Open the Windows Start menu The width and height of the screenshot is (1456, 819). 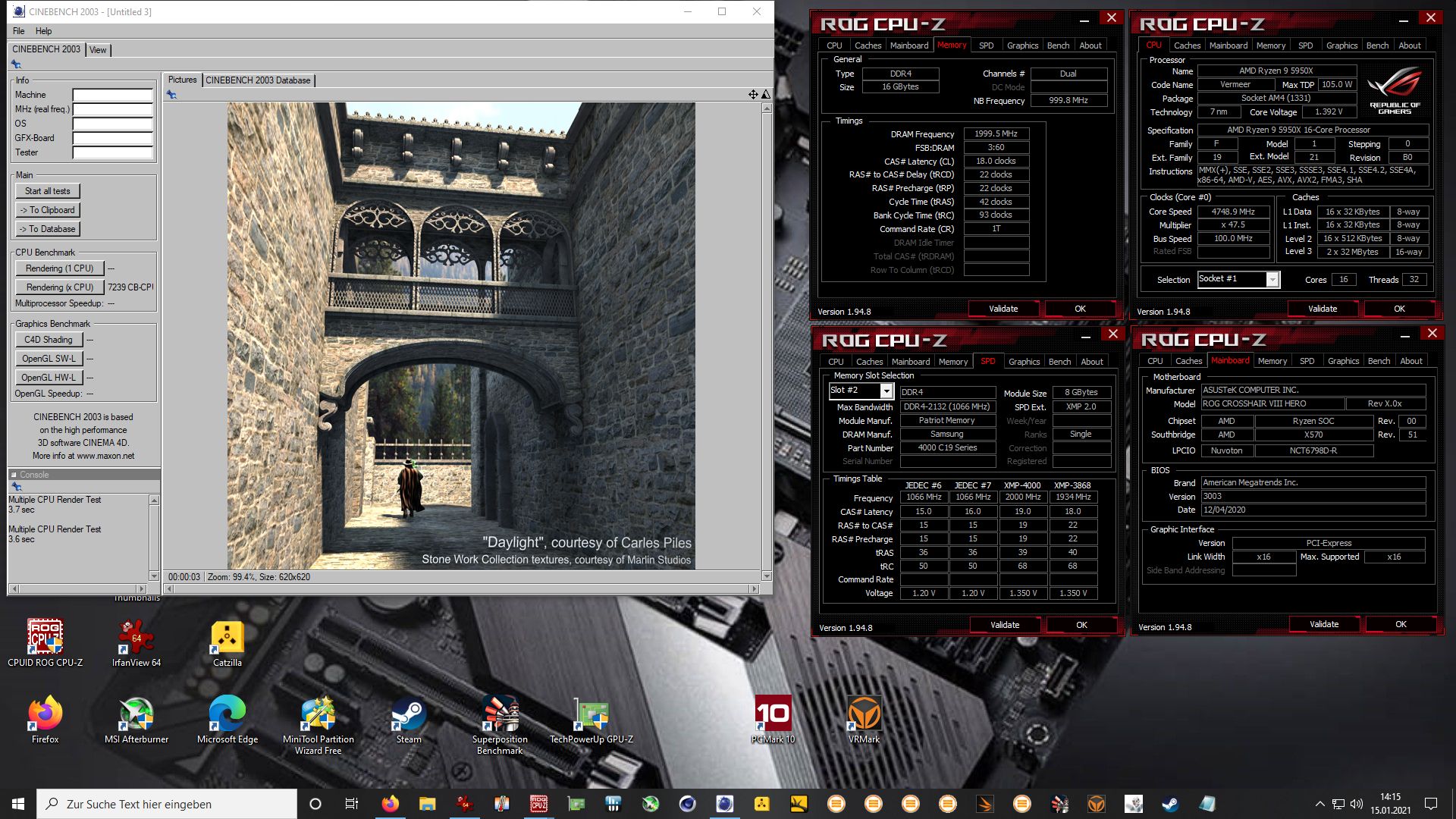point(18,804)
